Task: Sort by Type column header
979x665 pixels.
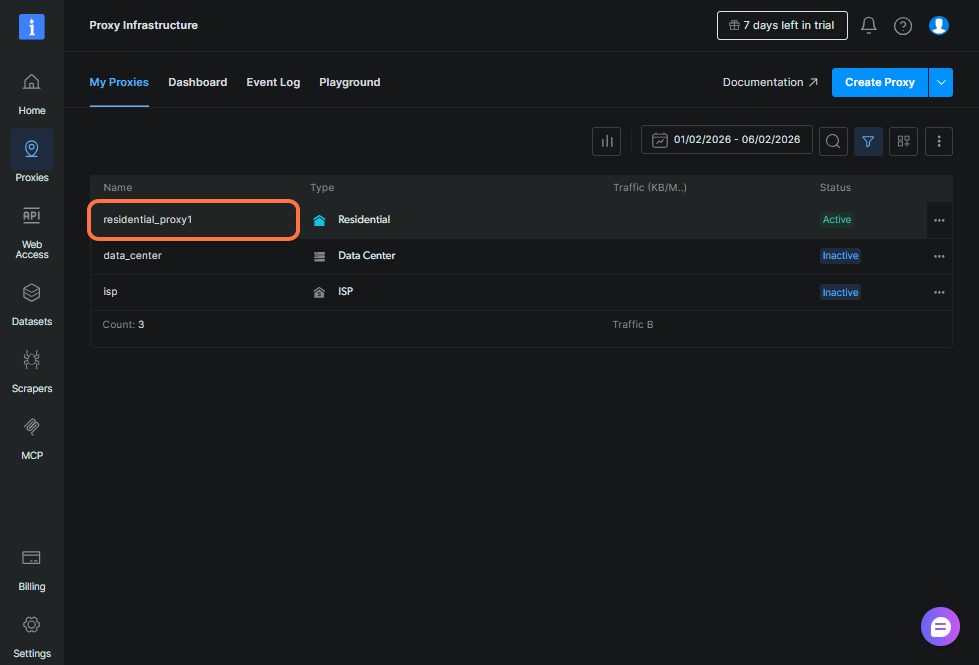Action: click(x=322, y=187)
